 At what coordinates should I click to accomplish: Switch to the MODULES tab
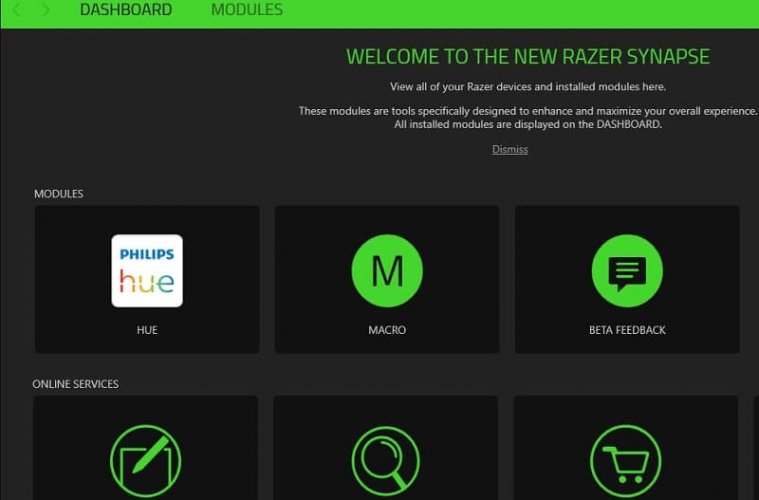pyautogui.click(x=247, y=10)
